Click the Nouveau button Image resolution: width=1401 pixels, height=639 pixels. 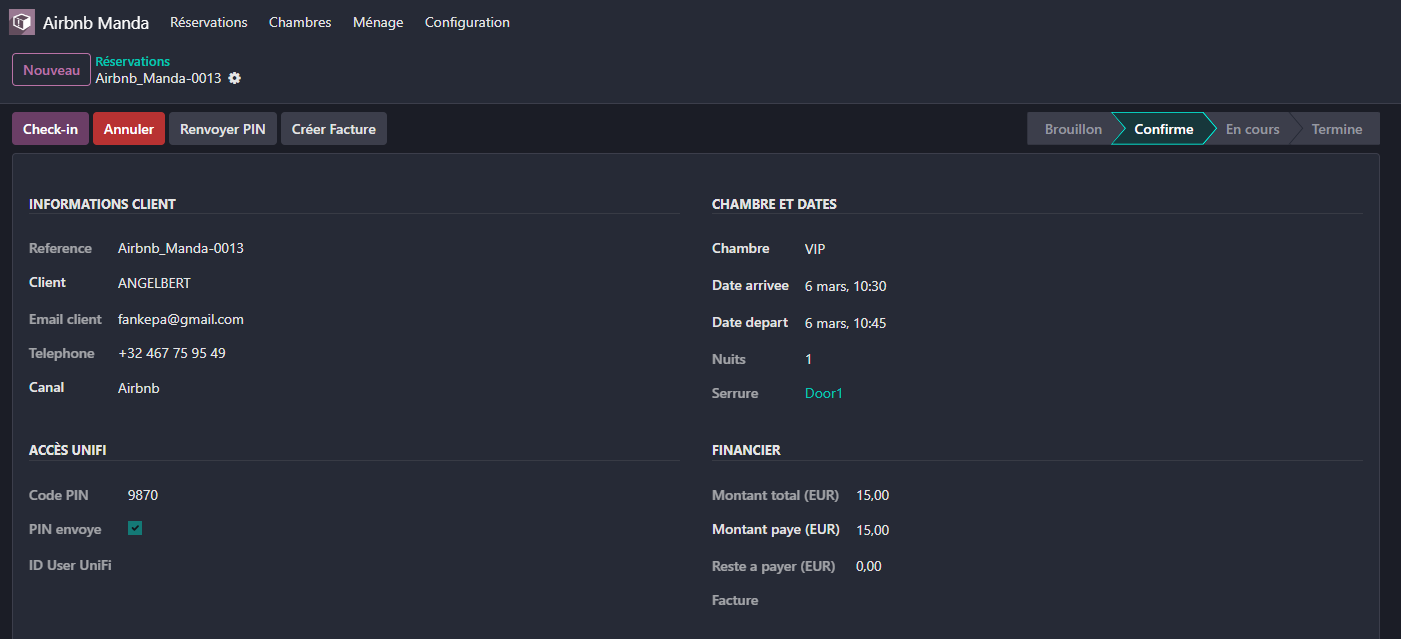click(51, 70)
